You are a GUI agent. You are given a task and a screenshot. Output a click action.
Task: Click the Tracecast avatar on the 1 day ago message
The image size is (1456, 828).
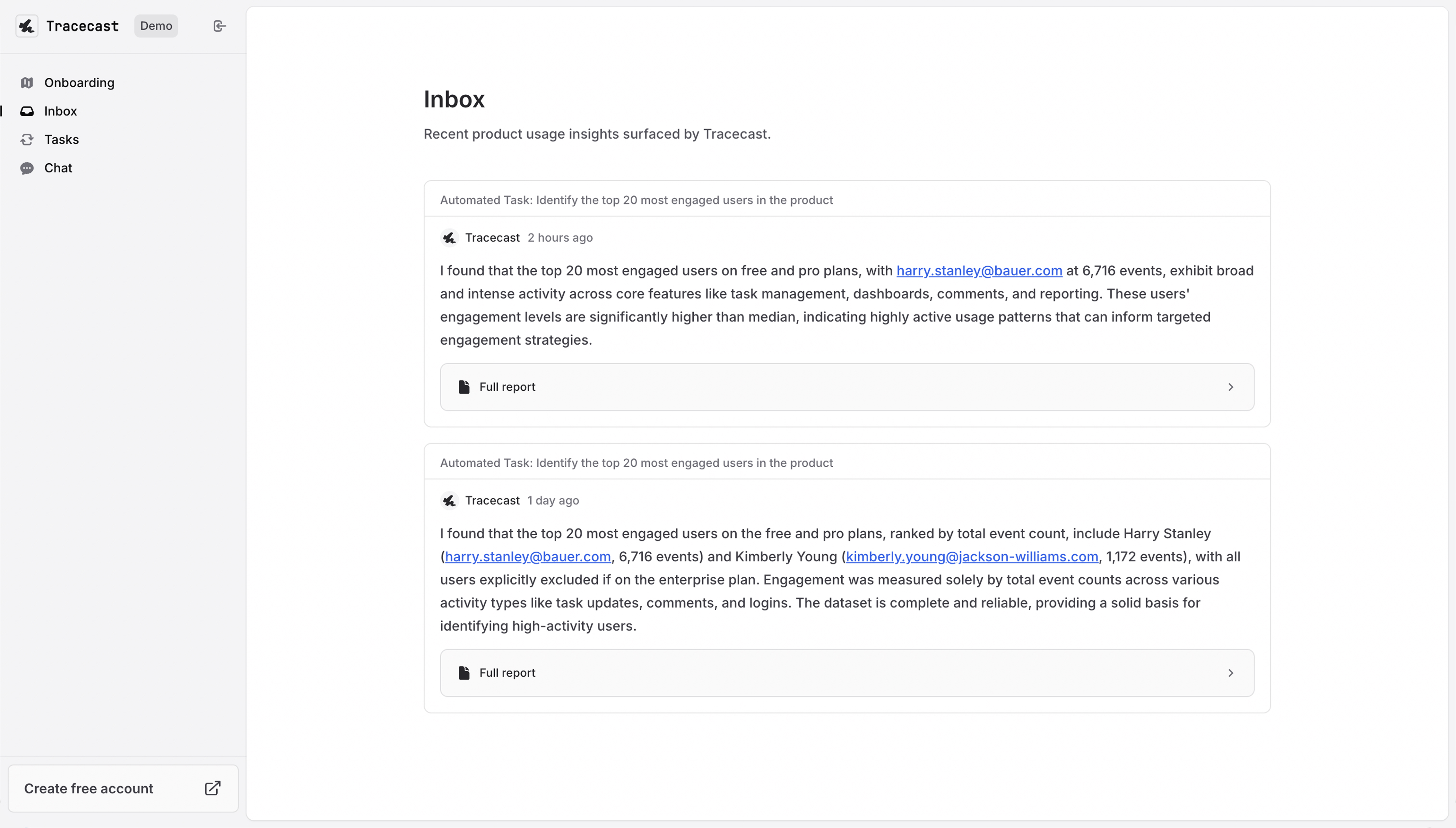pyautogui.click(x=449, y=501)
